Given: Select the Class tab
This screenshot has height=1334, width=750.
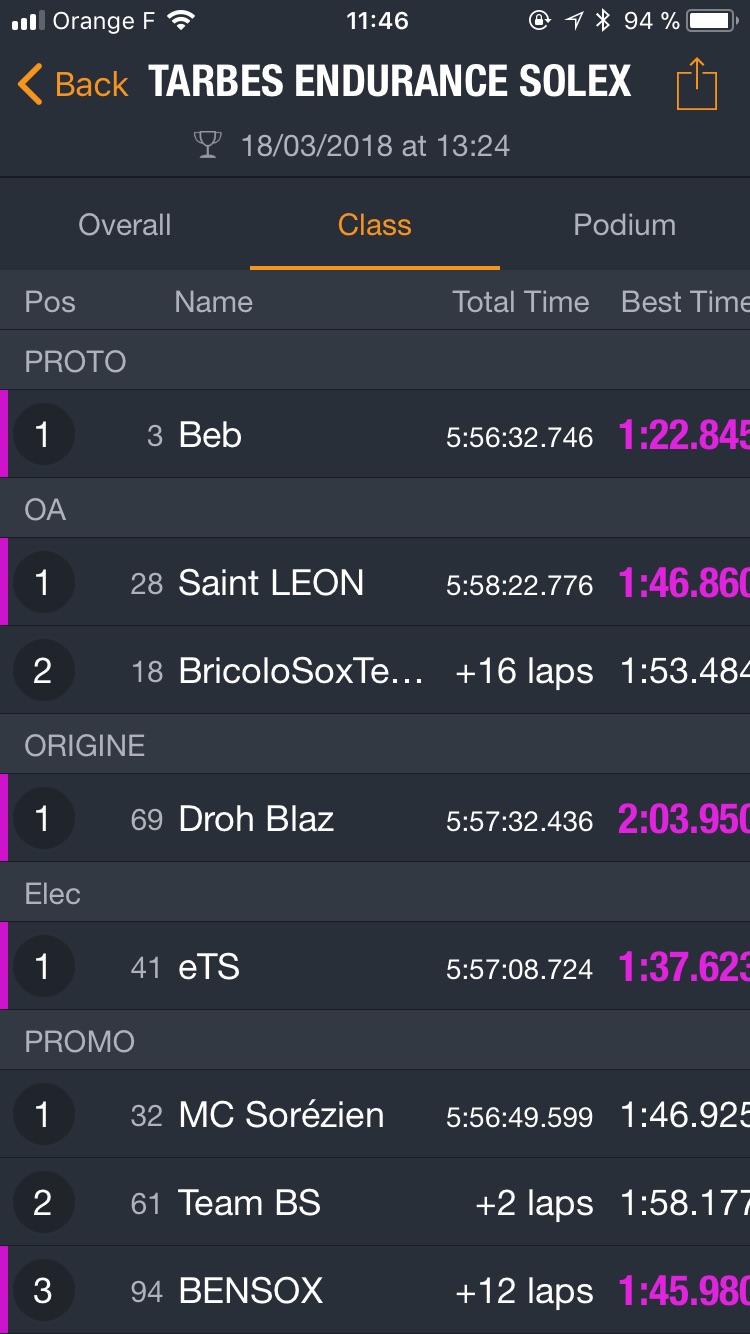Looking at the screenshot, I should 374,225.
